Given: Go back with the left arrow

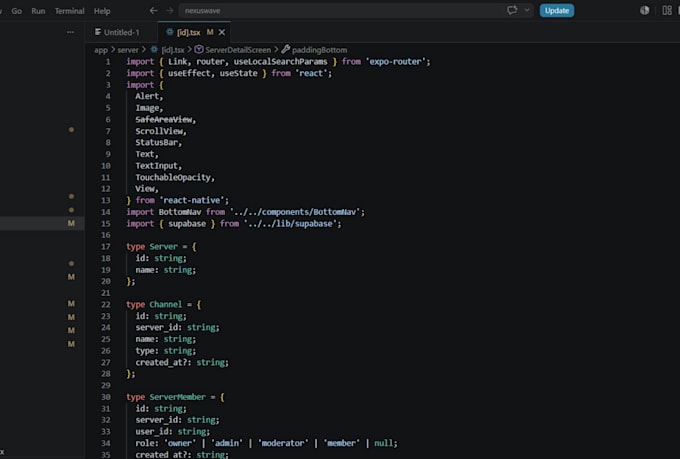Looking at the screenshot, I should 154,10.
